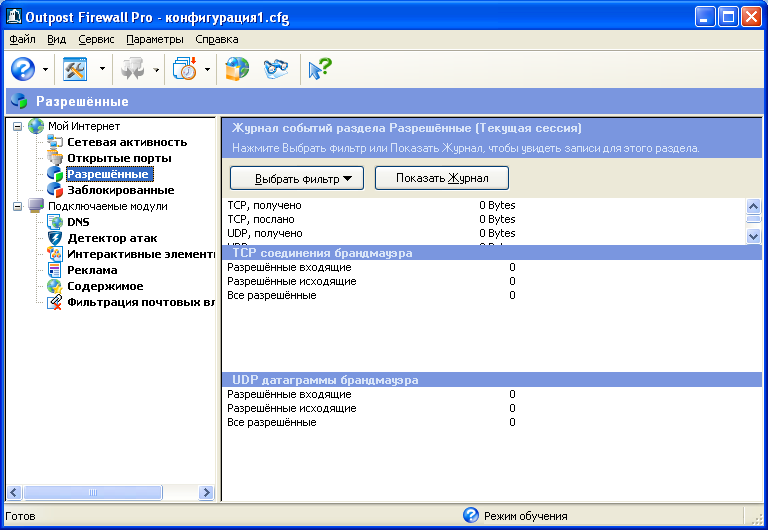This screenshot has width=768, height=530.
Task: Click the clock log-history toolbar icon
Action: [185, 69]
